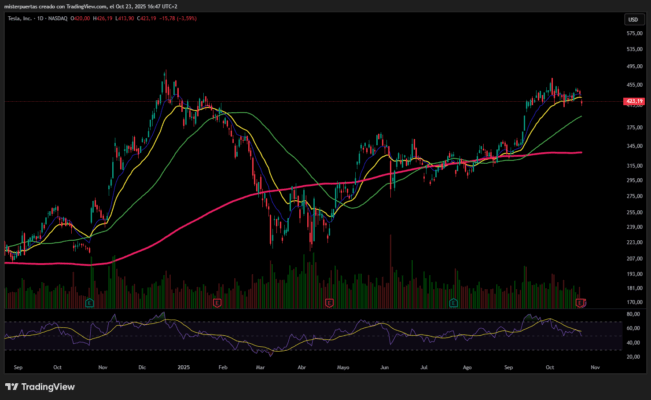This screenshot has height=400, width=651.
Task: Select the red 423,19 current price label
Action: [x=632, y=101]
